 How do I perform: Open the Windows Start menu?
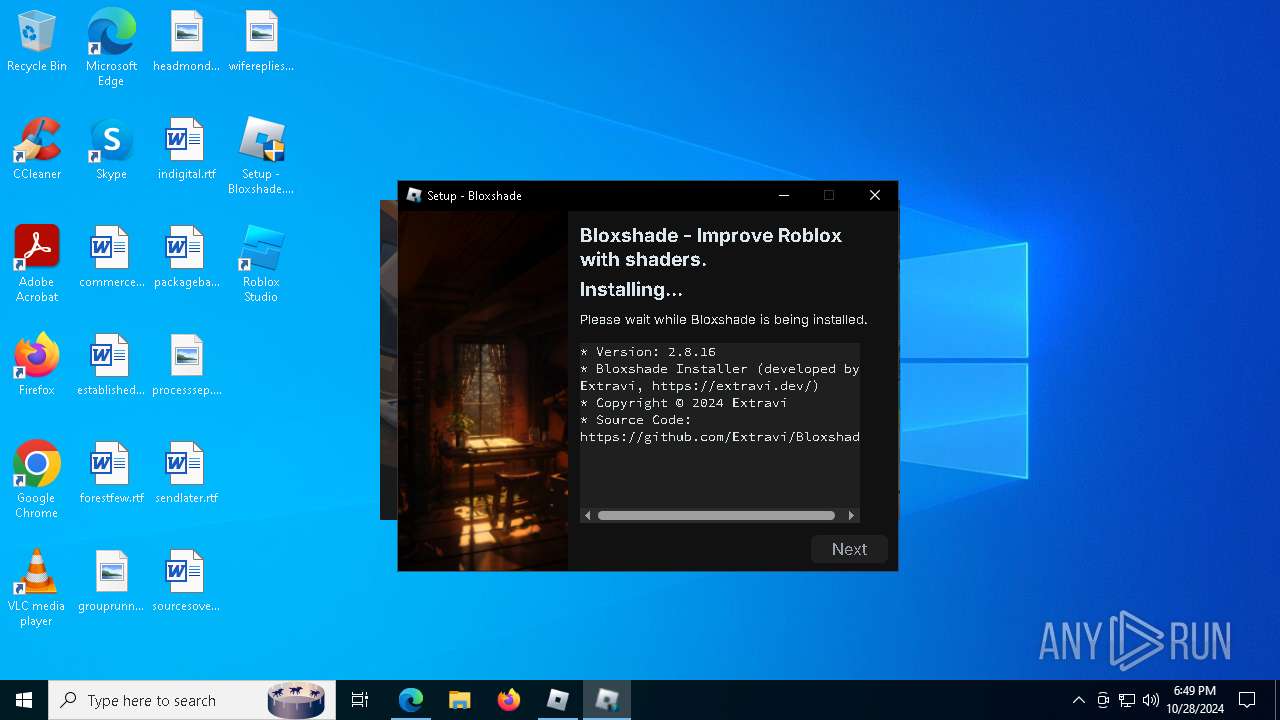point(24,700)
